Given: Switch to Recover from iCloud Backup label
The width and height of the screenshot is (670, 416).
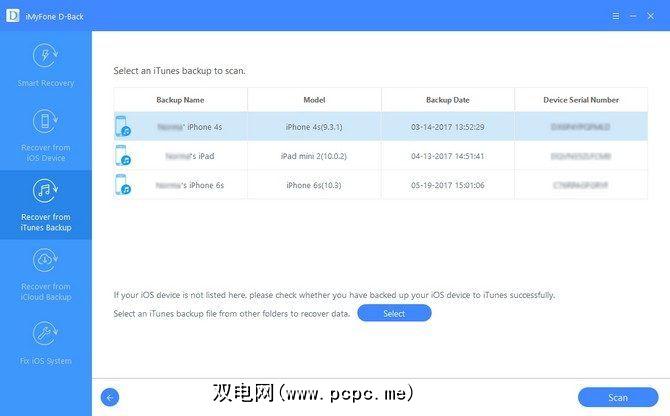Looking at the screenshot, I should pyautogui.click(x=46, y=292).
